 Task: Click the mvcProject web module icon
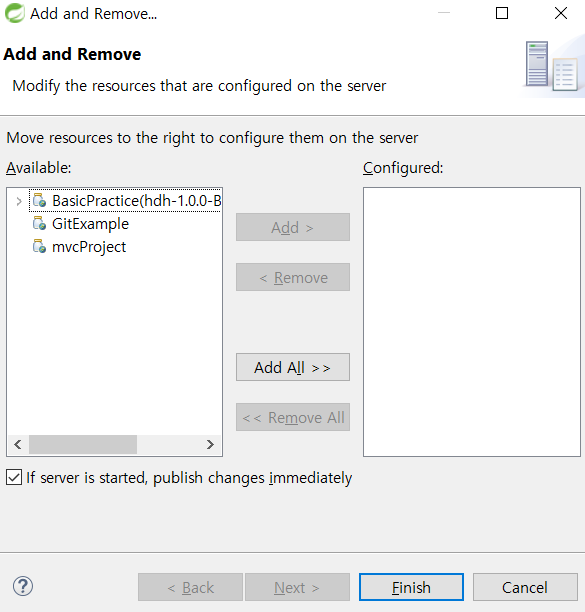[x=39, y=246]
